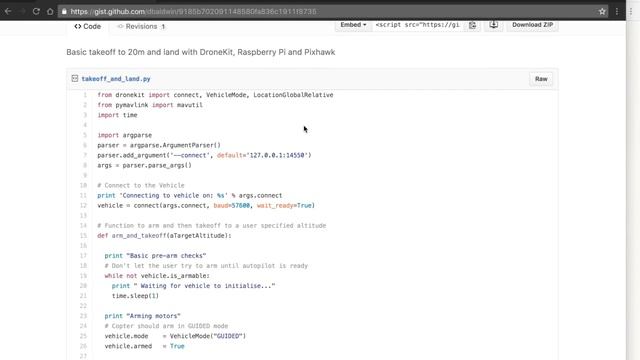Click the gist URL address bar
This screenshot has width=640, height=360.
[x=333, y=11]
